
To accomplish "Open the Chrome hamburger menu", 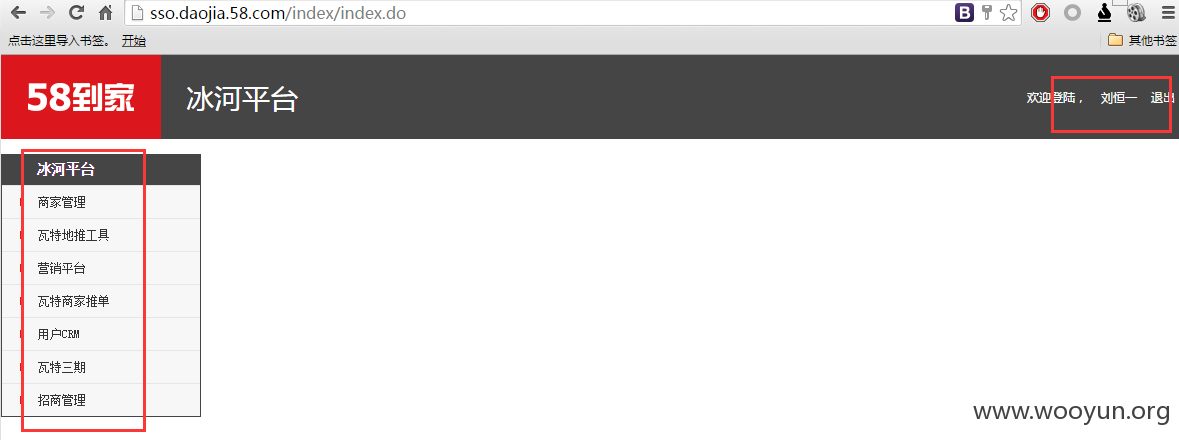I will coord(1168,13).
